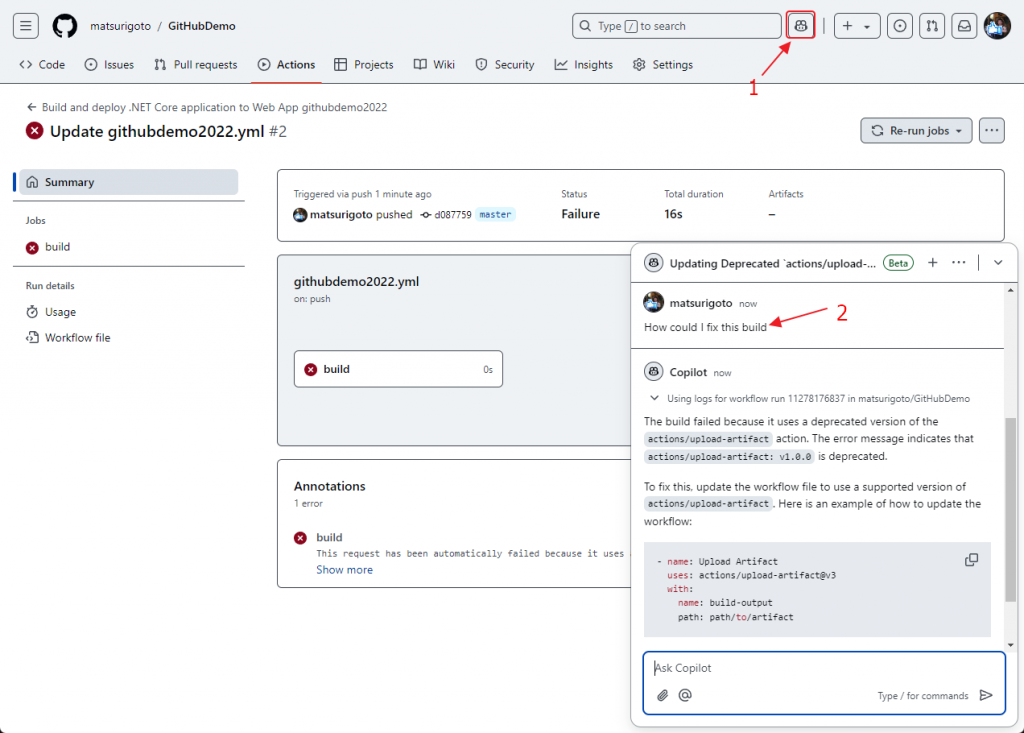The height and width of the screenshot is (733, 1024).
Task: Open Usage under Run details
Action: [51, 312]
